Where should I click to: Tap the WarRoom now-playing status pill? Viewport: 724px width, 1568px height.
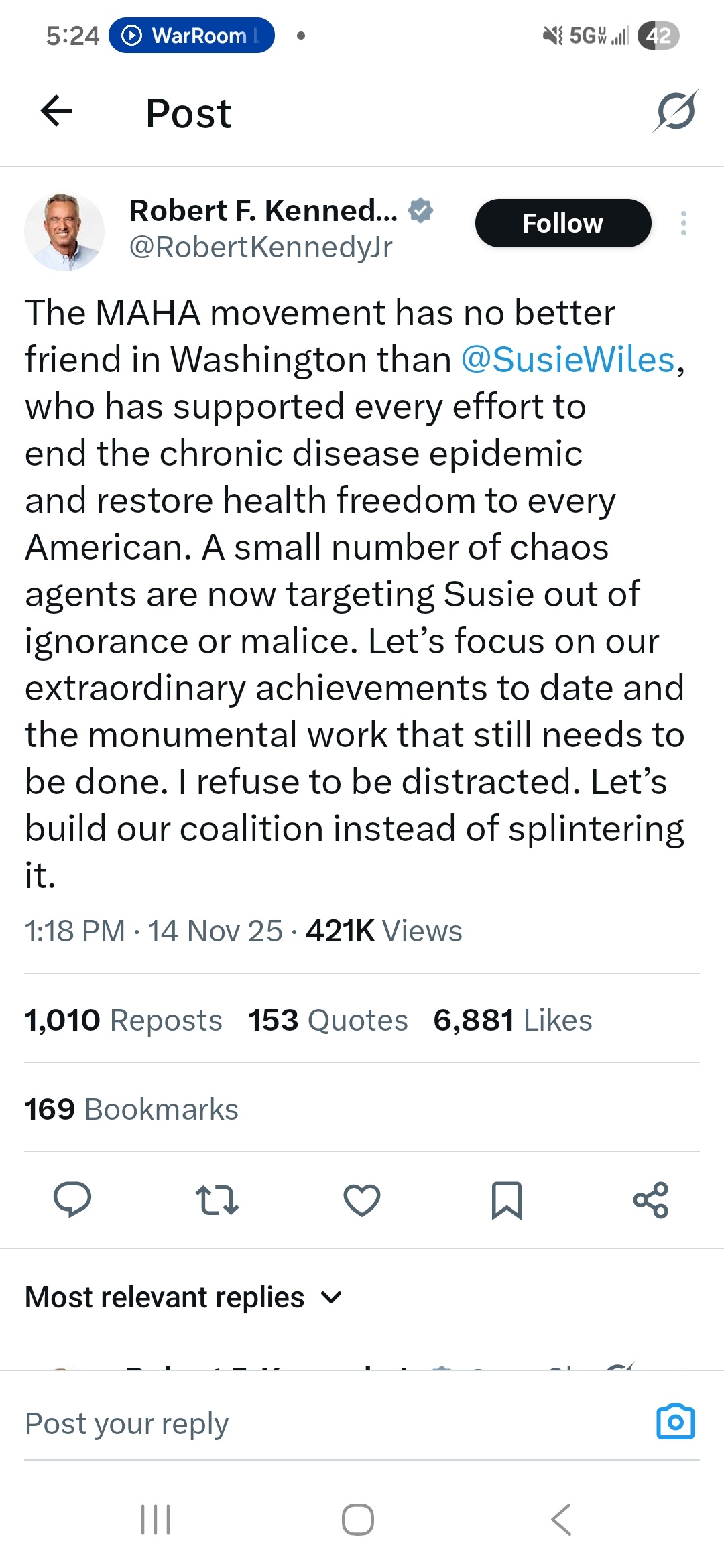[192, 36]
